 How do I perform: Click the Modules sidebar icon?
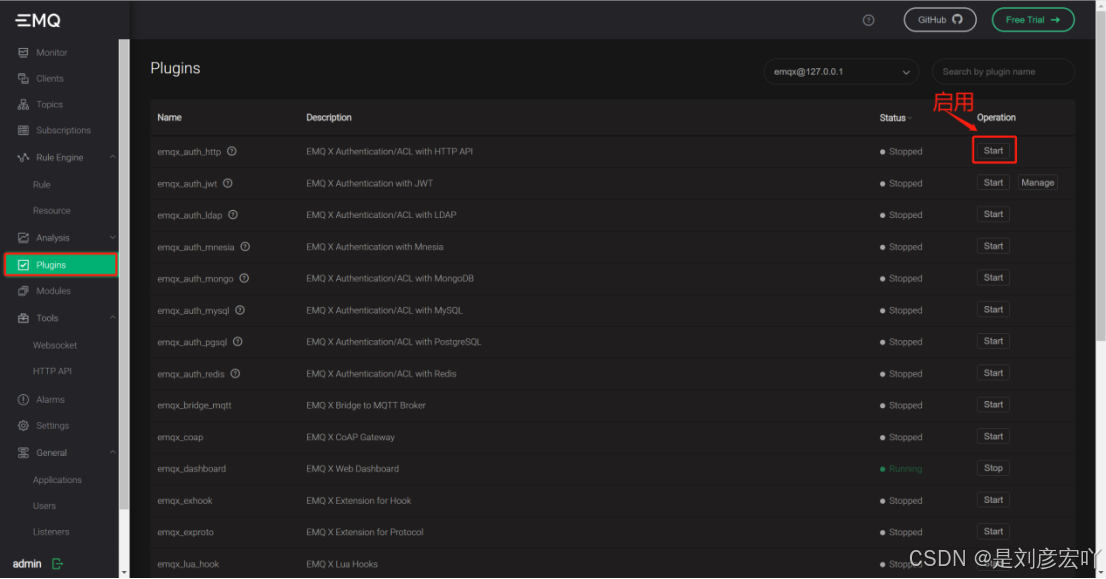[23, 291]
